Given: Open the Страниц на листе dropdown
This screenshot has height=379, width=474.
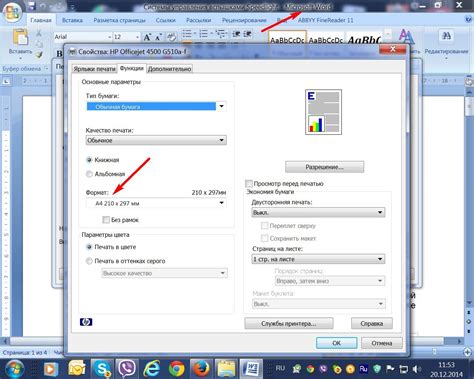Looking at the screenshot, I should tap(318, 259).
